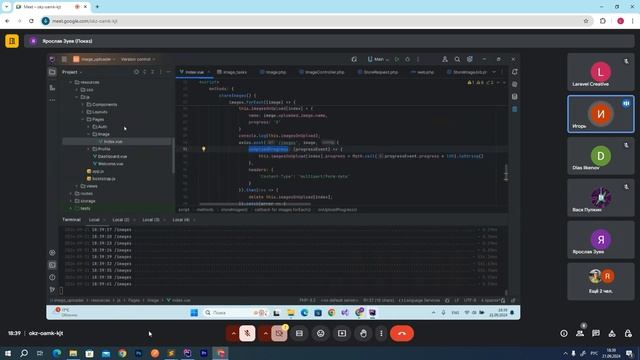Screen dimensions: 640x360
Task: Open tab search dropdown in browser
Action: (7, 7)
